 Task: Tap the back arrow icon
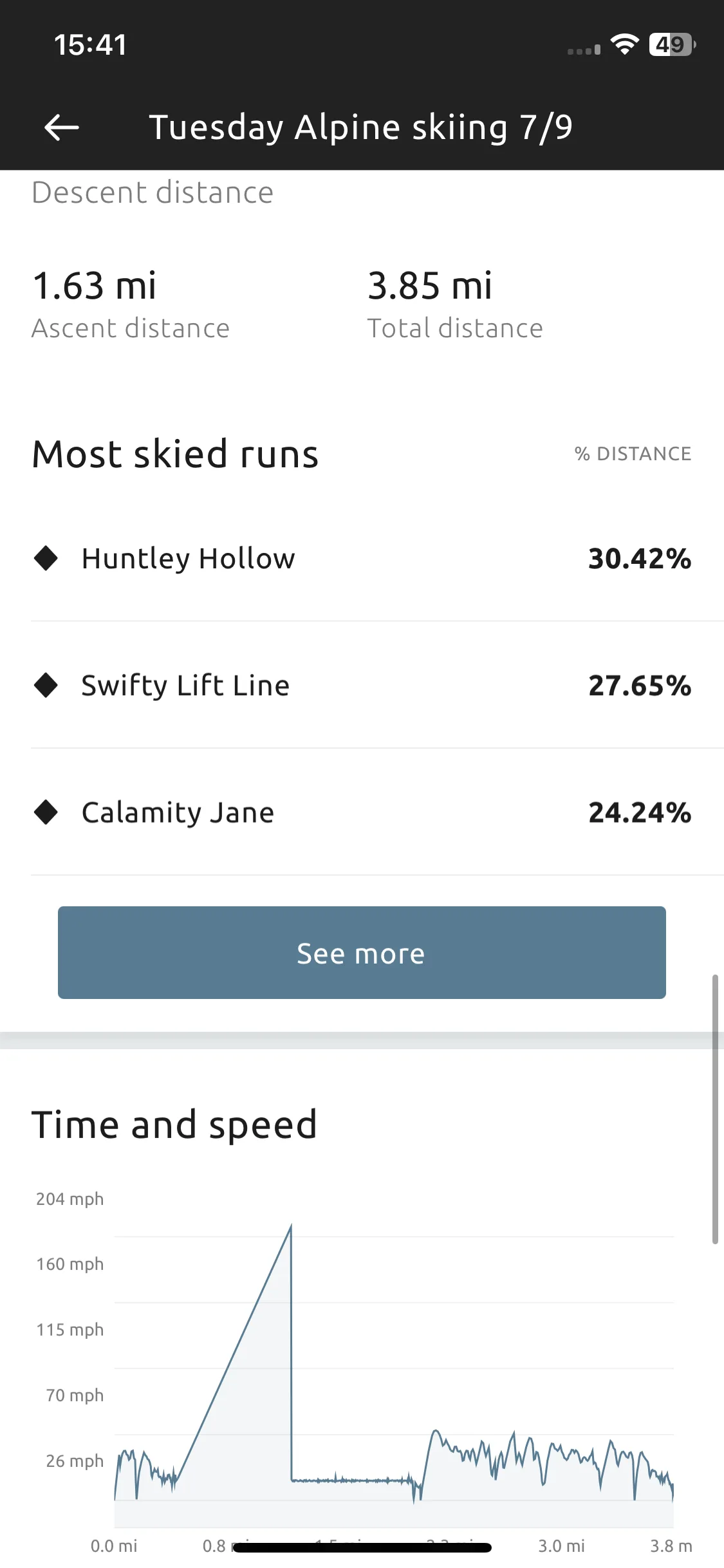[61, 127]
